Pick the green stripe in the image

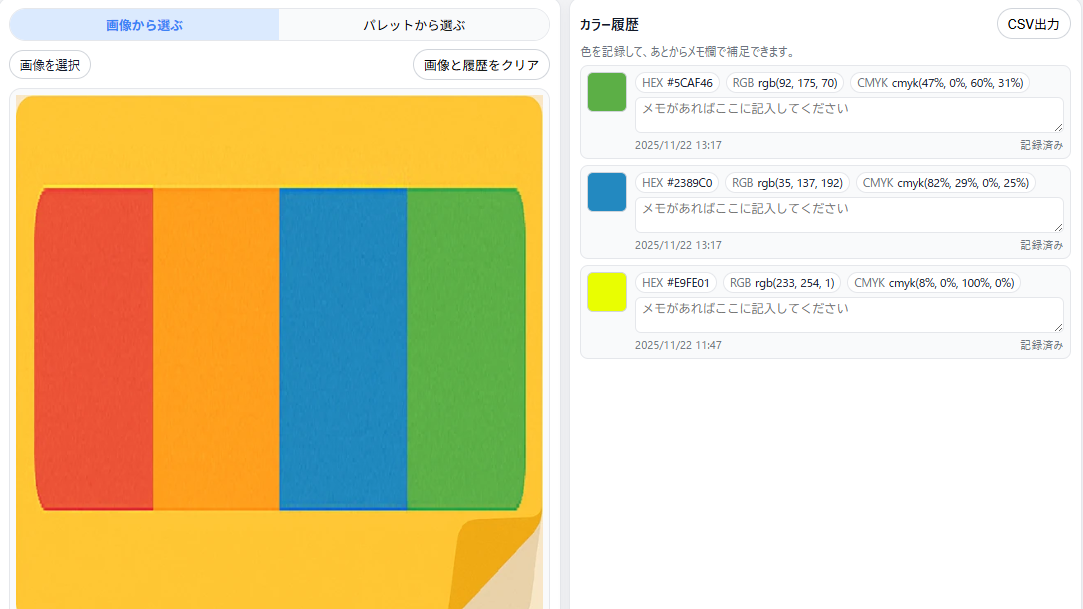click(x=465, y=348)
